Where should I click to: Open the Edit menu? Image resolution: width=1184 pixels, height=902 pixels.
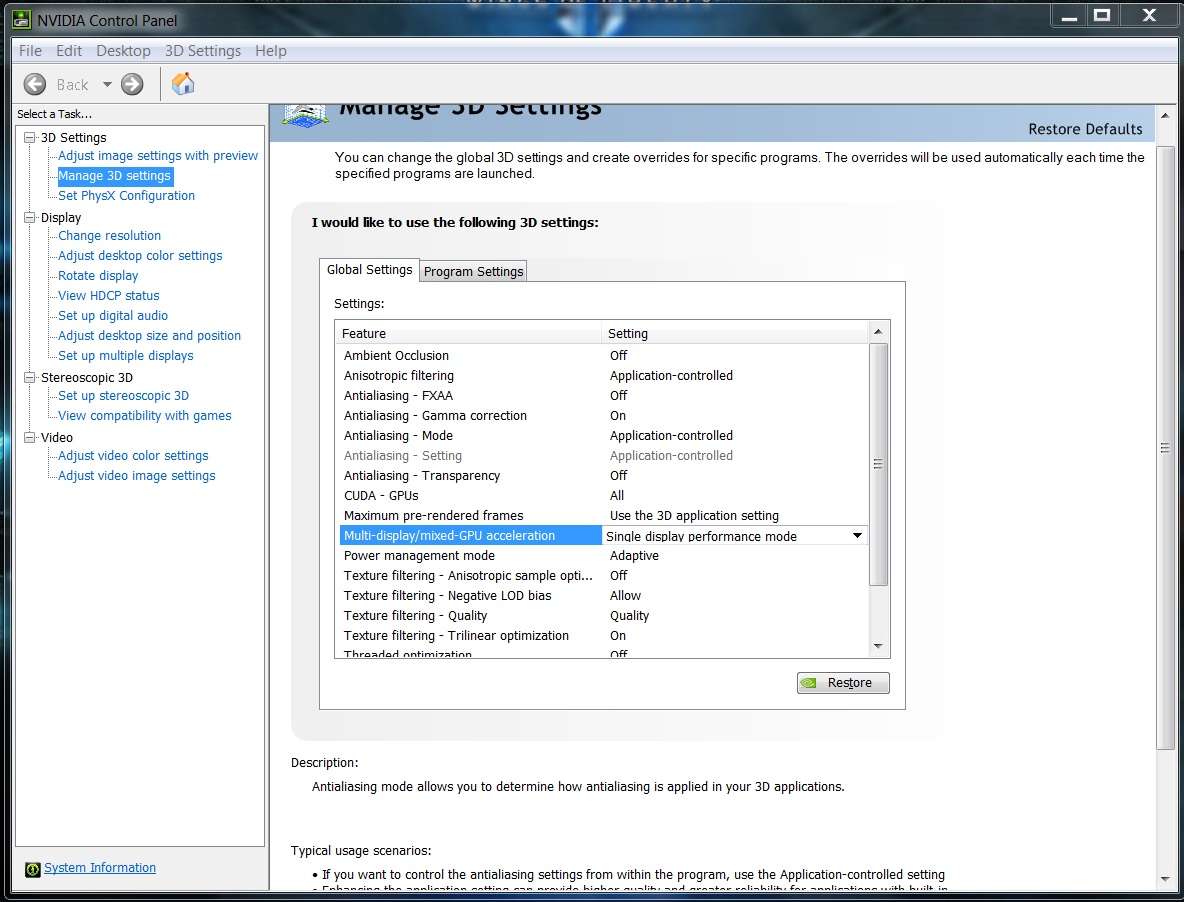[69, 51]
